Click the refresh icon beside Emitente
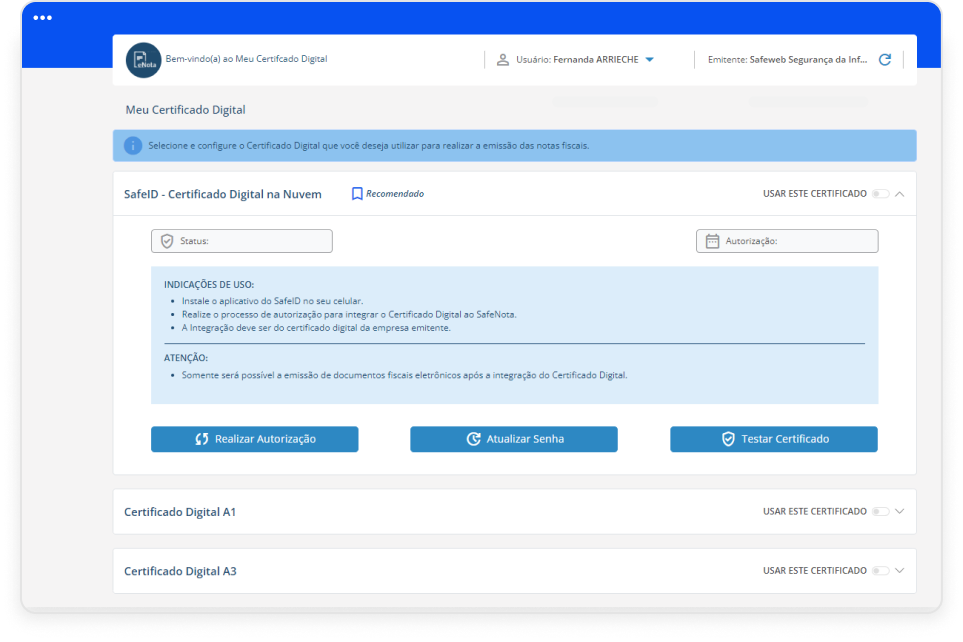963x642 pixels. (x=884, y=60)
